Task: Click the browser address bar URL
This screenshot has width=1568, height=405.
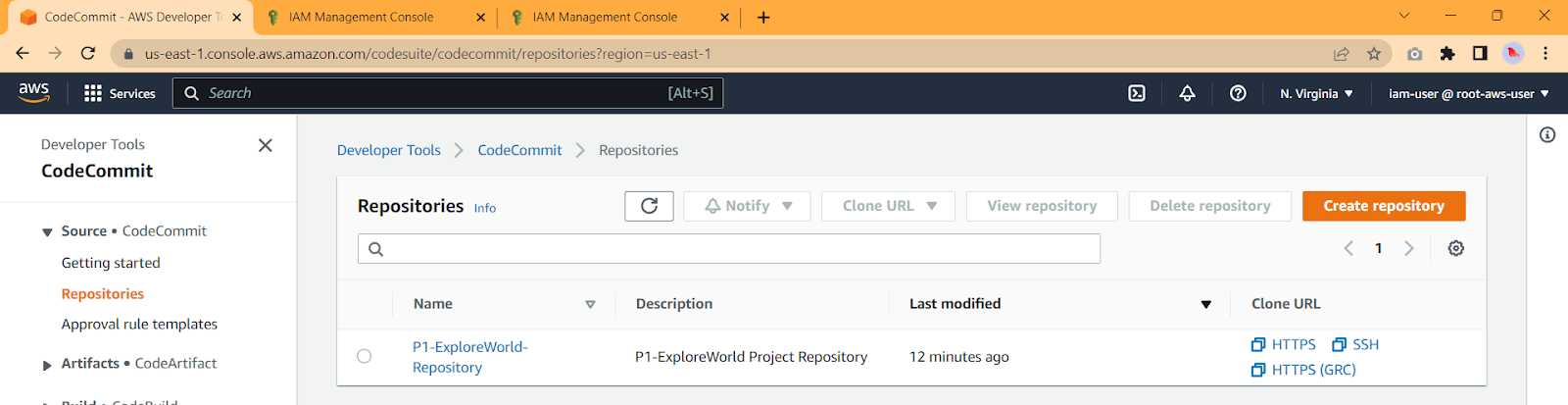Action: pos(428,54)
